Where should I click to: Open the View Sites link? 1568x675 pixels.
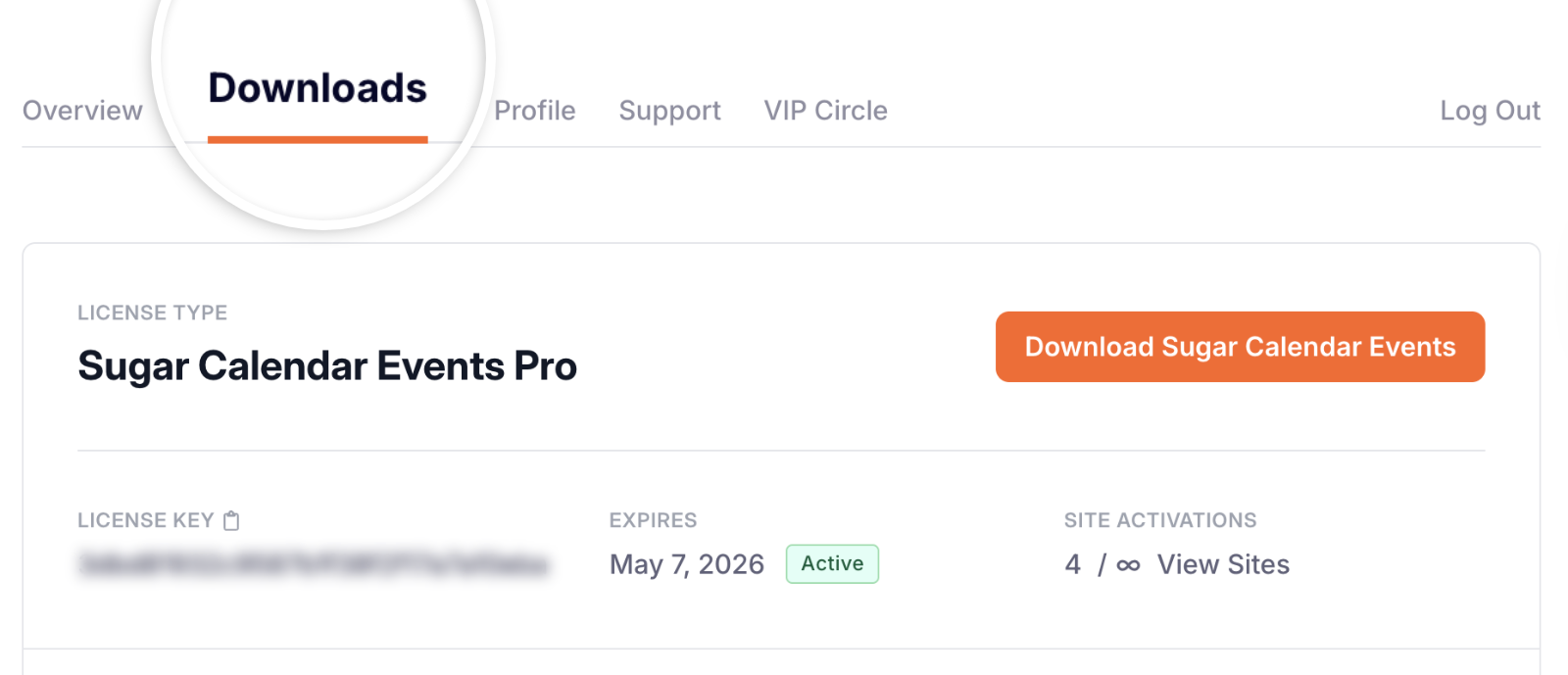coord(1223,564)
